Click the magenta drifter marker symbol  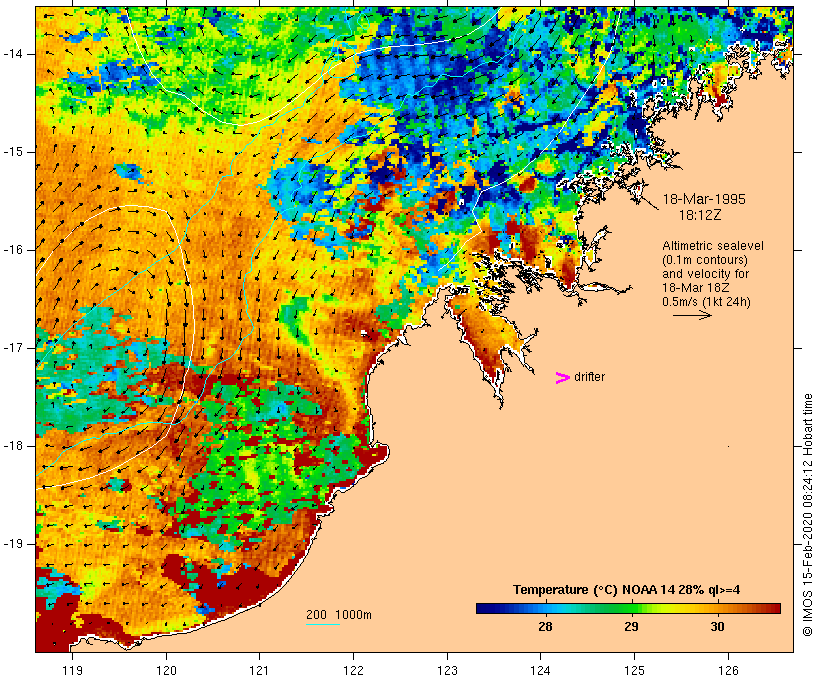[x=562, y=378]
